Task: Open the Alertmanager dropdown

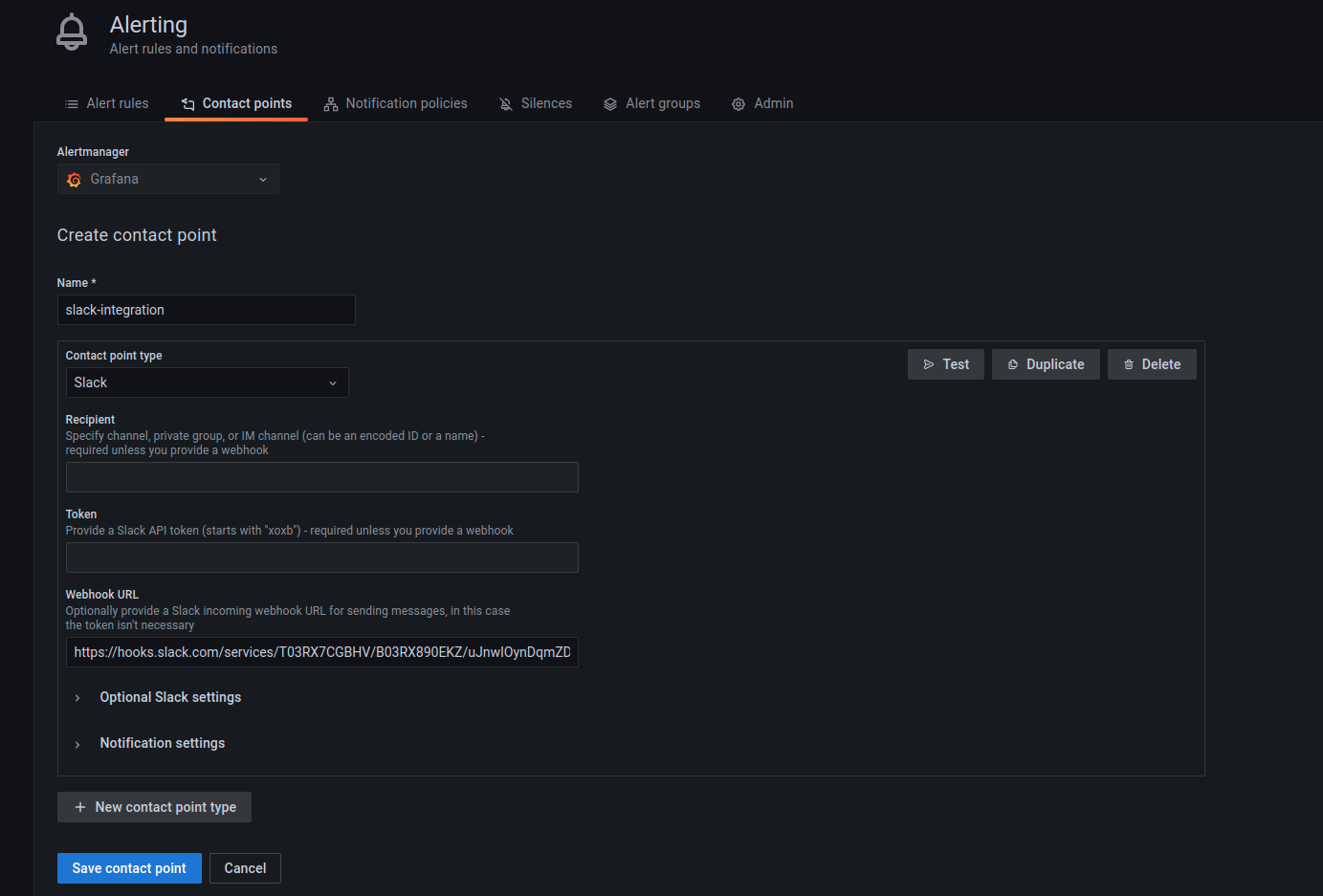Action: pyautogui.click(x=168, y=180)
